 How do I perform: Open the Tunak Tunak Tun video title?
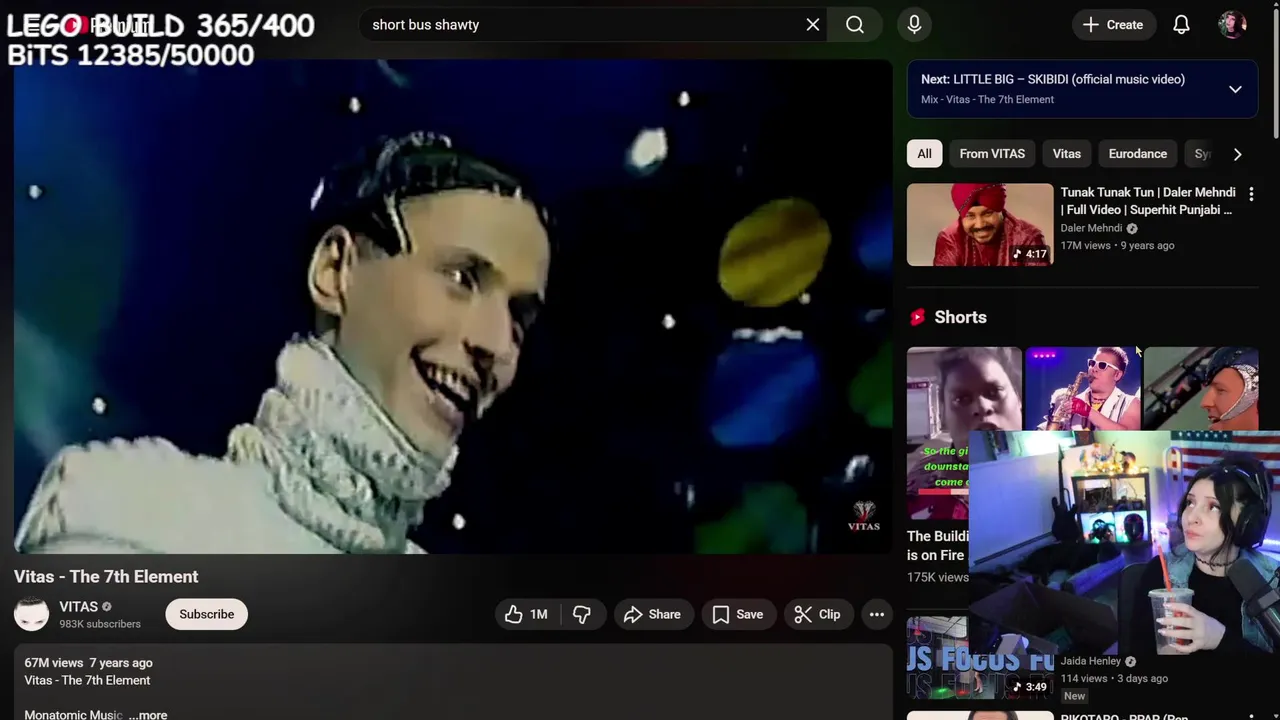coord(1148,201)
